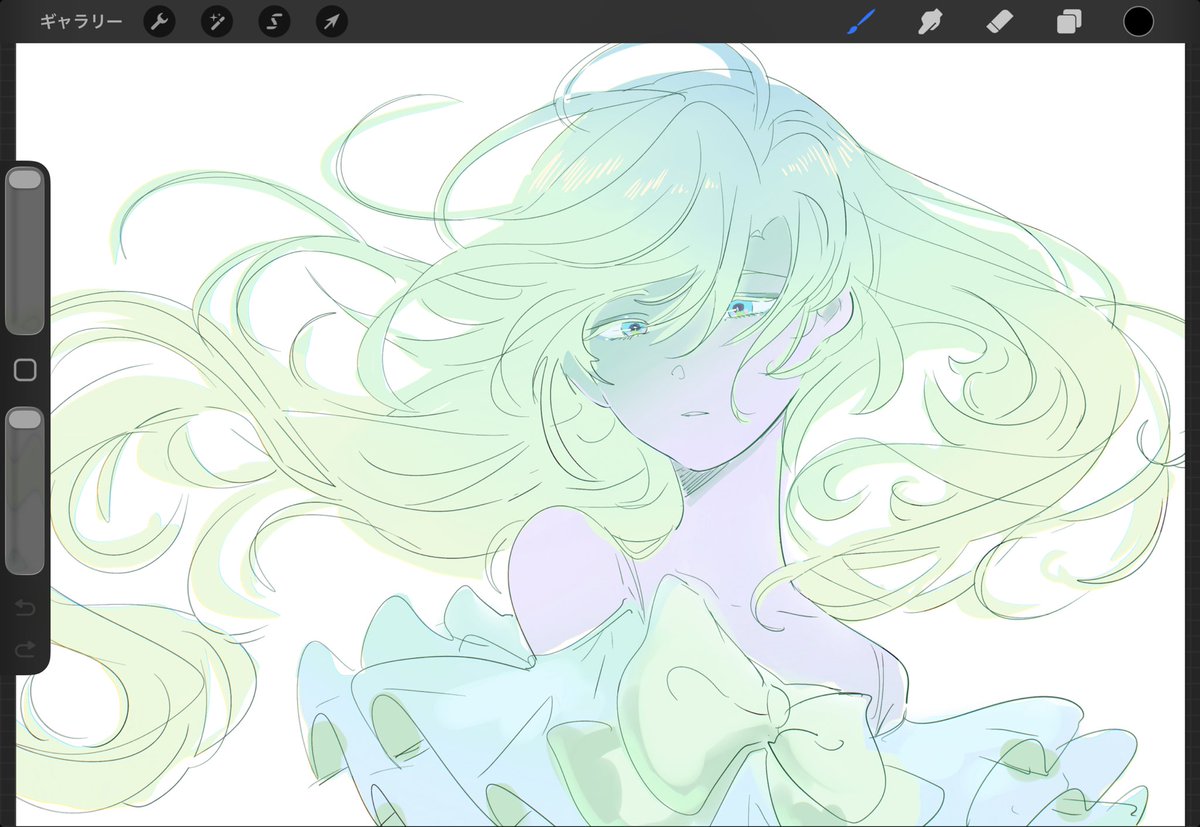This screenshot has width=1200, height=827.
Task: Redo the stroke with the sidebar arrow
Action: click(x=25, y=649)
